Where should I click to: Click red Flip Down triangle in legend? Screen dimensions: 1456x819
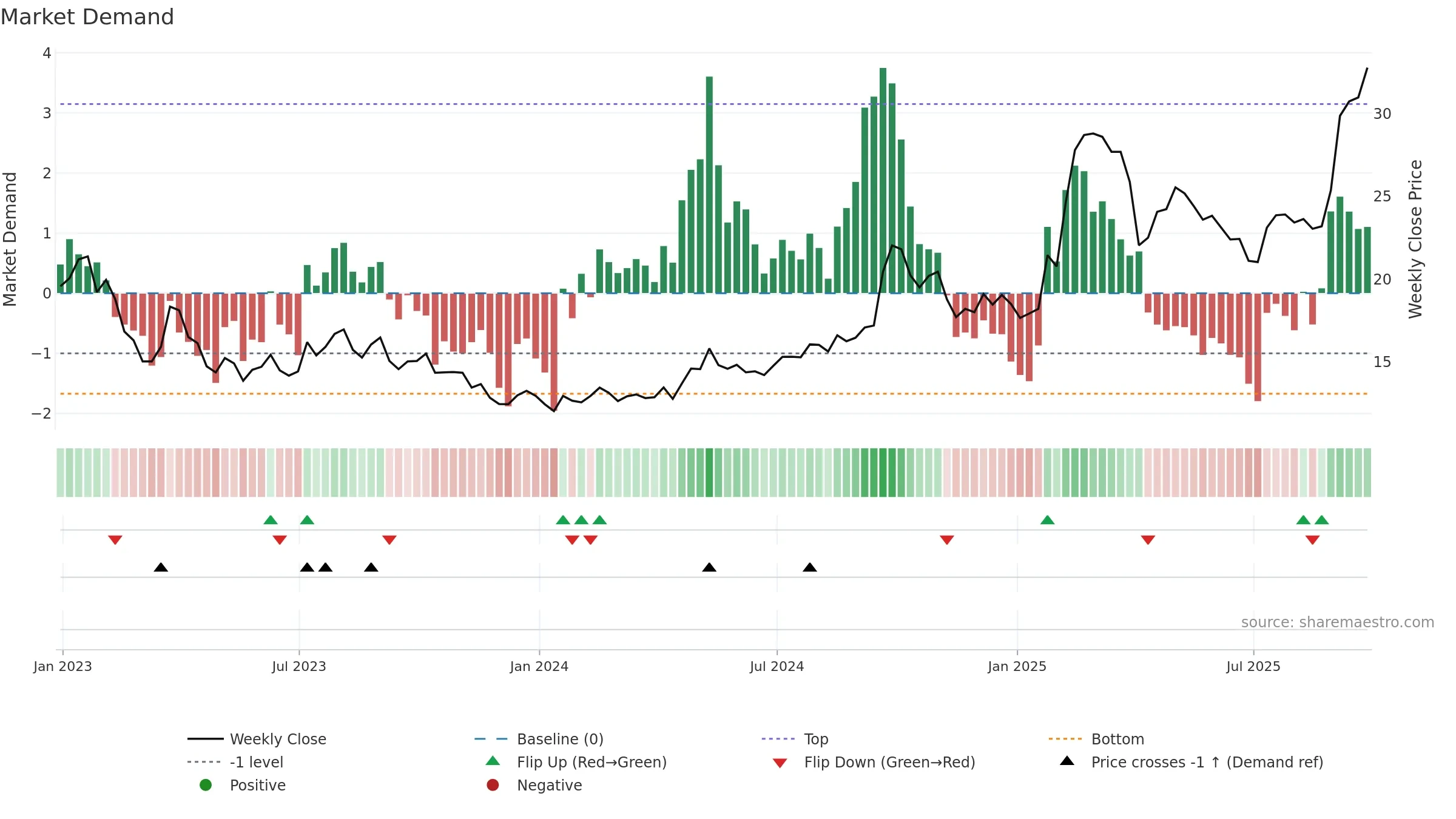click(780, 763)
